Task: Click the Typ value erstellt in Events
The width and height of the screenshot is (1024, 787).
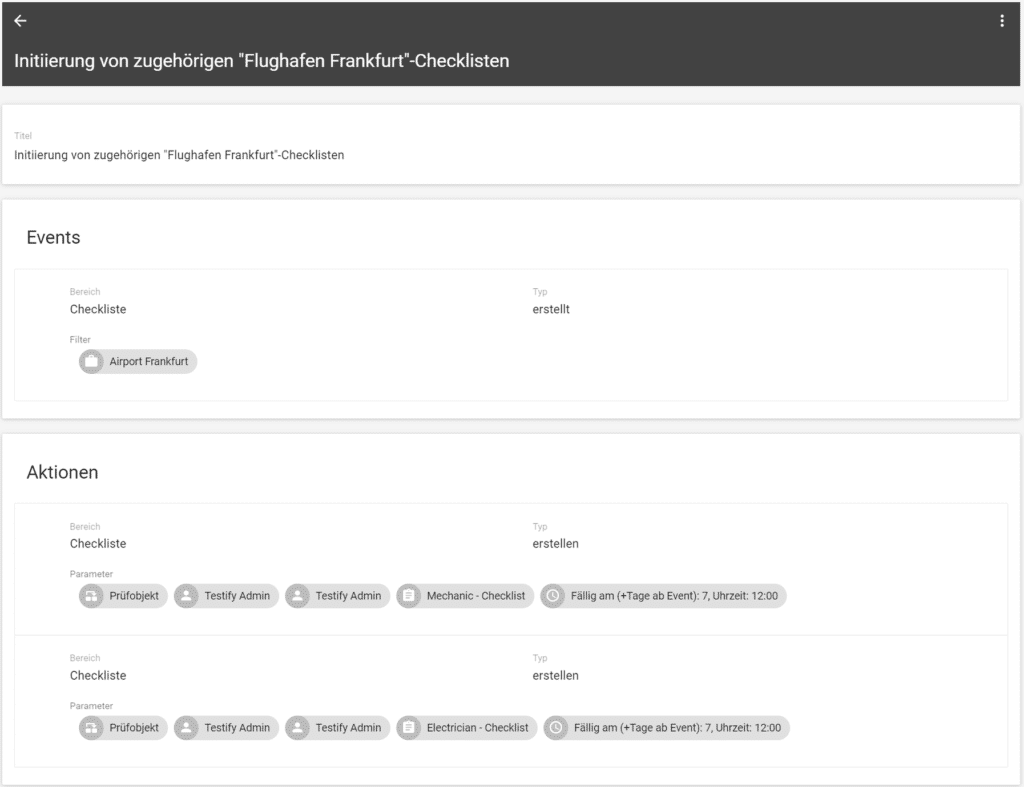Action: (x=551, y=309)
